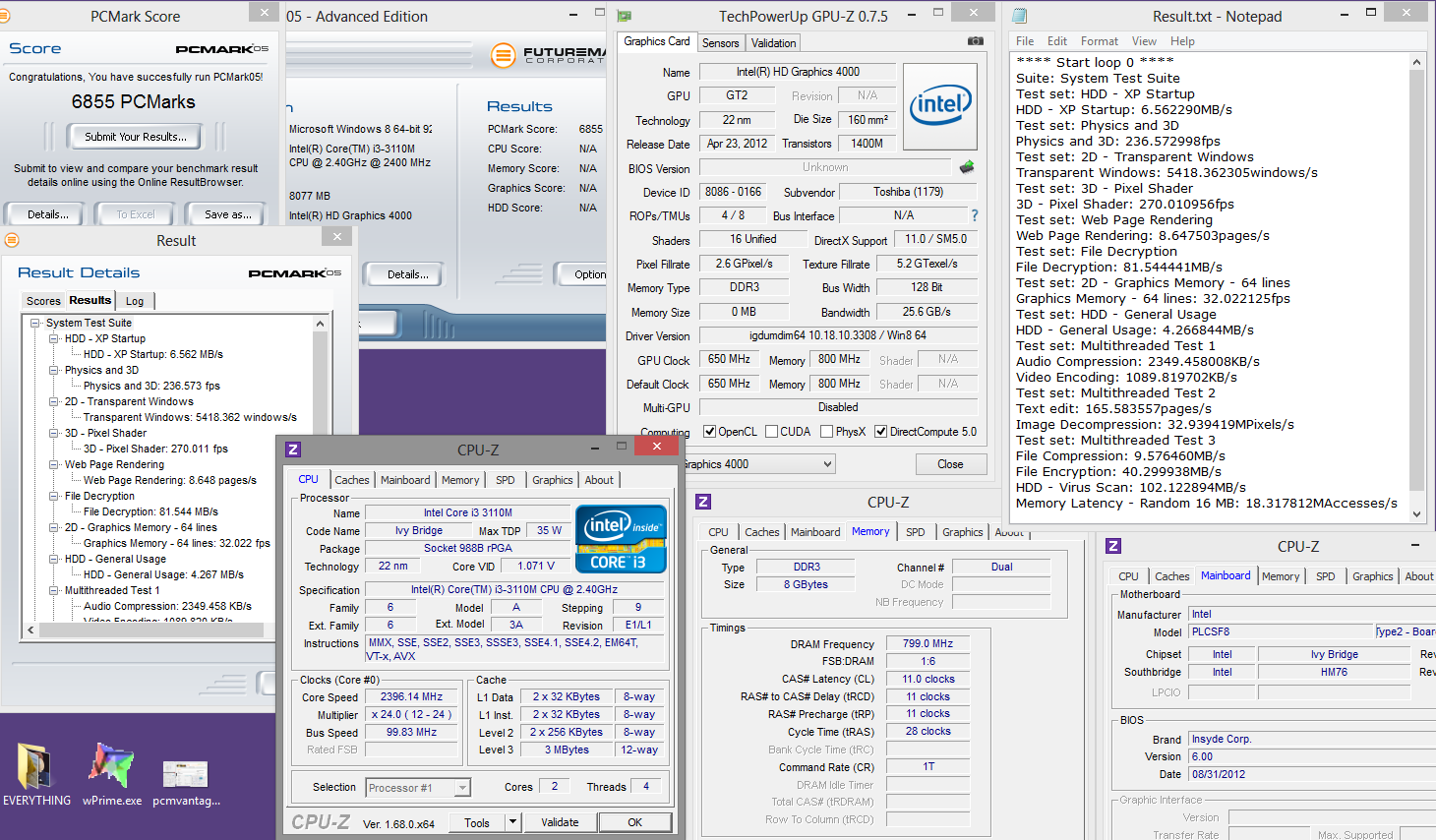Click Submit Your Results button

135,137
